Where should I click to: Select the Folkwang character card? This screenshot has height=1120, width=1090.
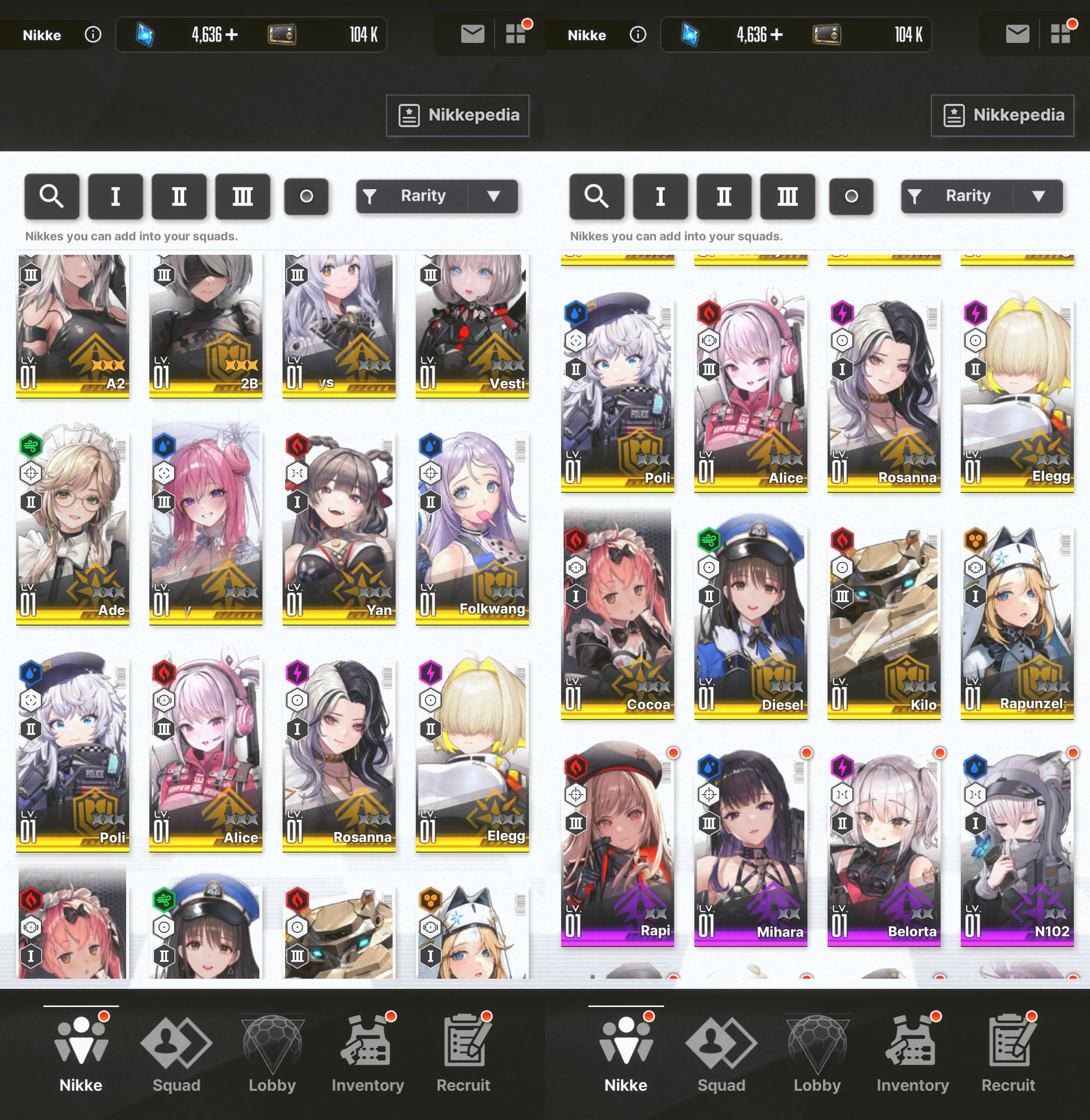point(472,526)
